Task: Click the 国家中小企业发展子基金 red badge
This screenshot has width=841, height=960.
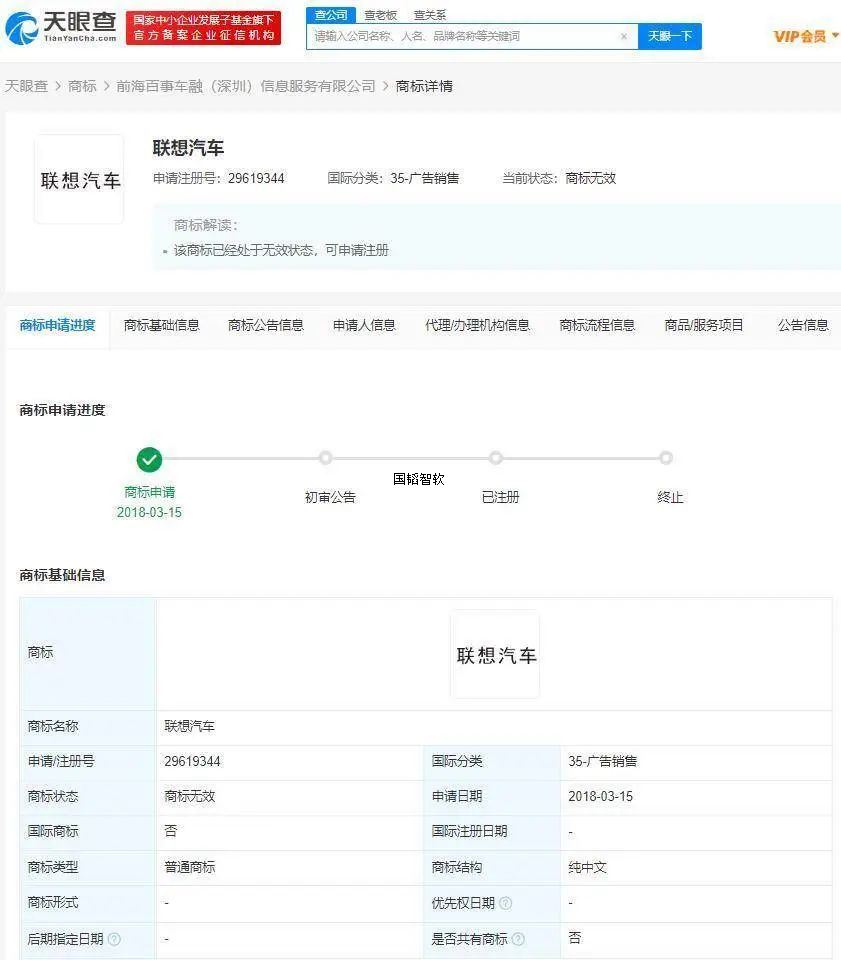Action: (x=204, y=28)
